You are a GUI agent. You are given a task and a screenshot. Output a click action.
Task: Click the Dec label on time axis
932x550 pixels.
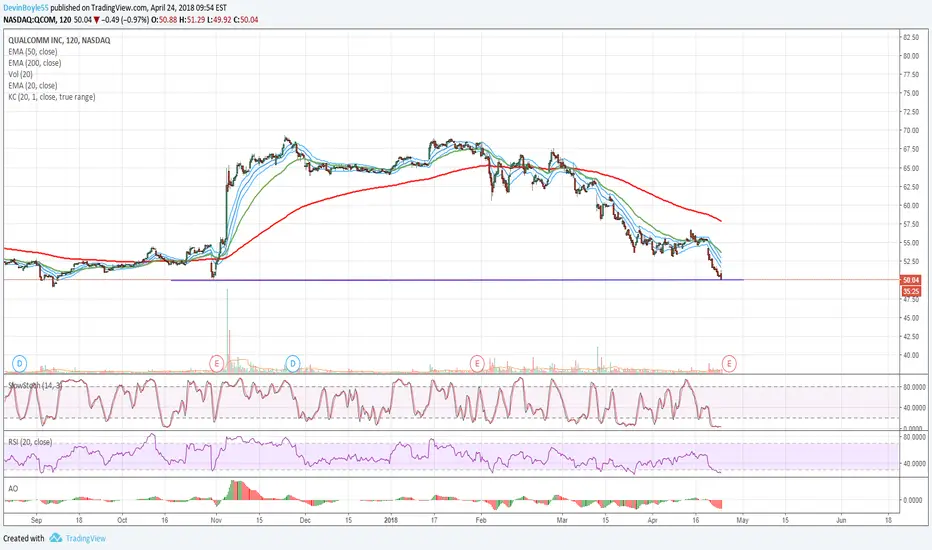tap(305, 520)
